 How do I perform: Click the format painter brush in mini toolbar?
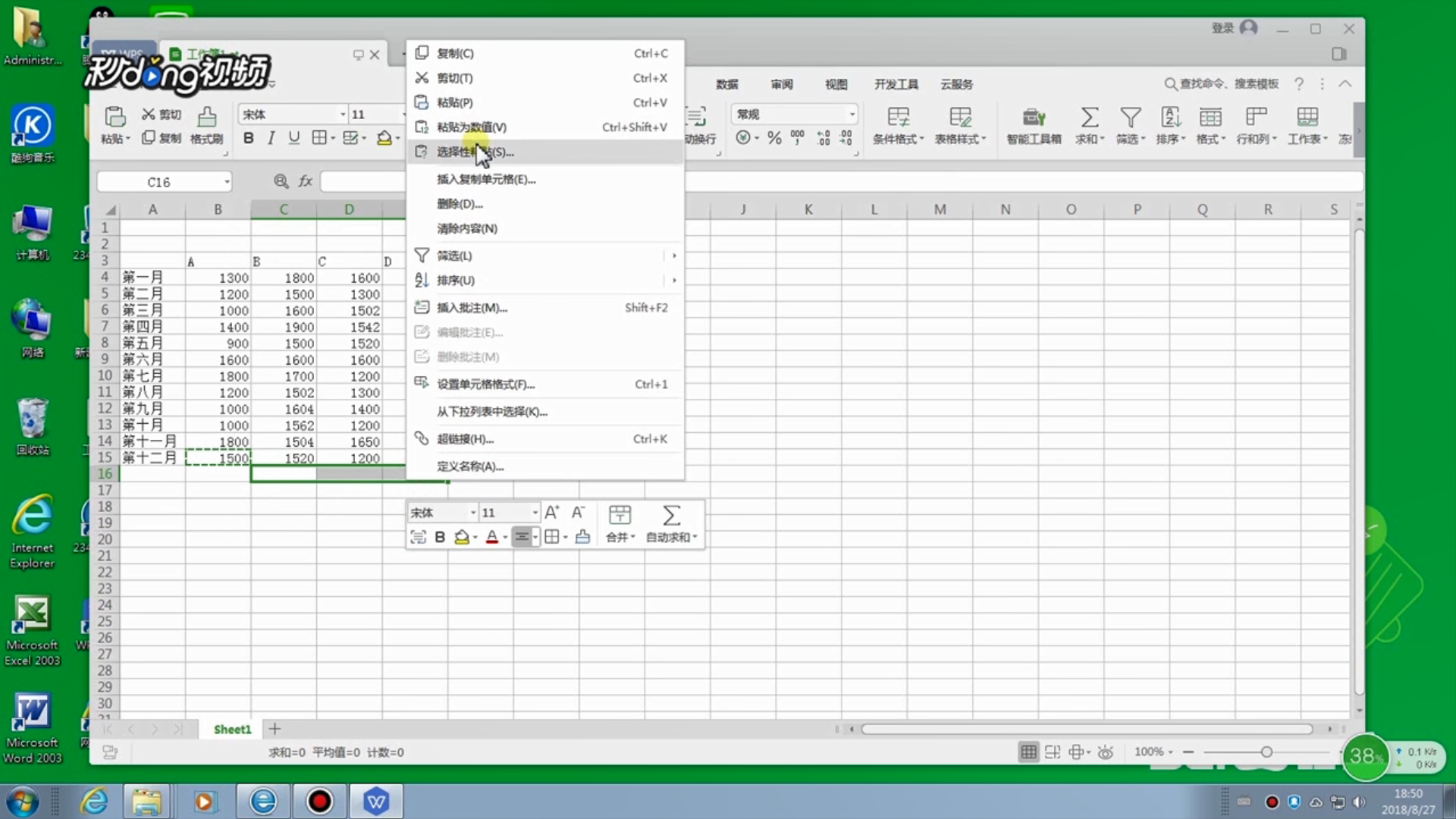(x=582, y=537)
